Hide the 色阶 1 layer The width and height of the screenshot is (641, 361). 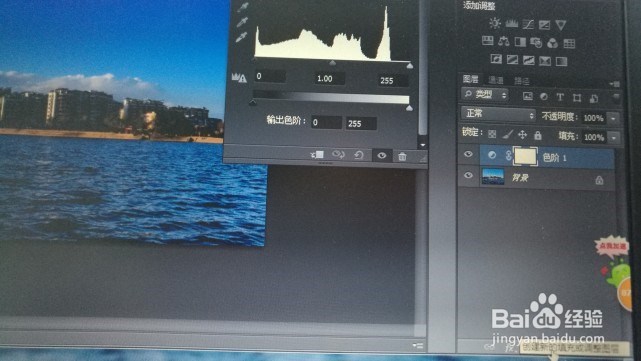[468, 154]
